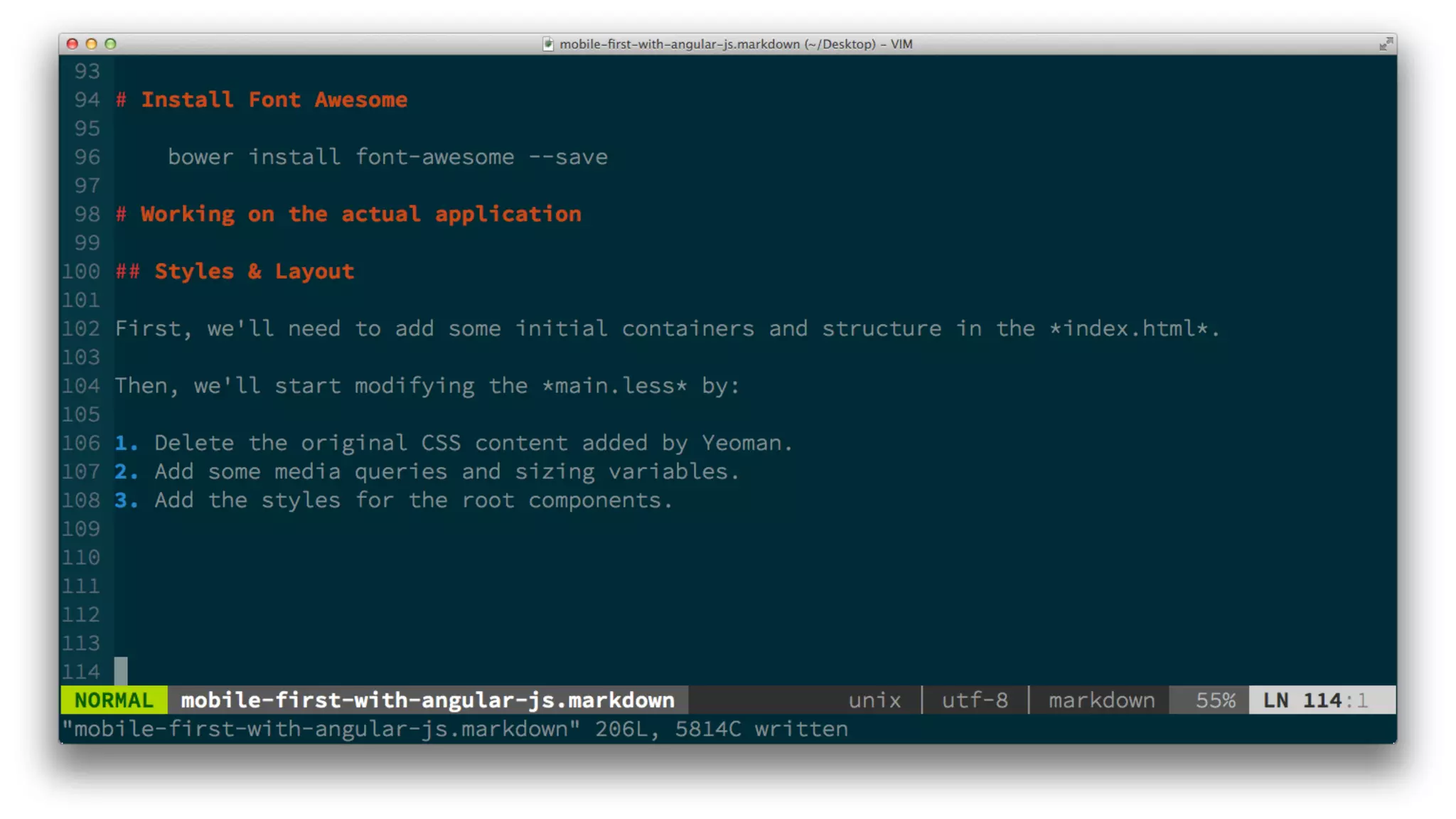Click the 'bower install font-awesome --save' line

387,157
